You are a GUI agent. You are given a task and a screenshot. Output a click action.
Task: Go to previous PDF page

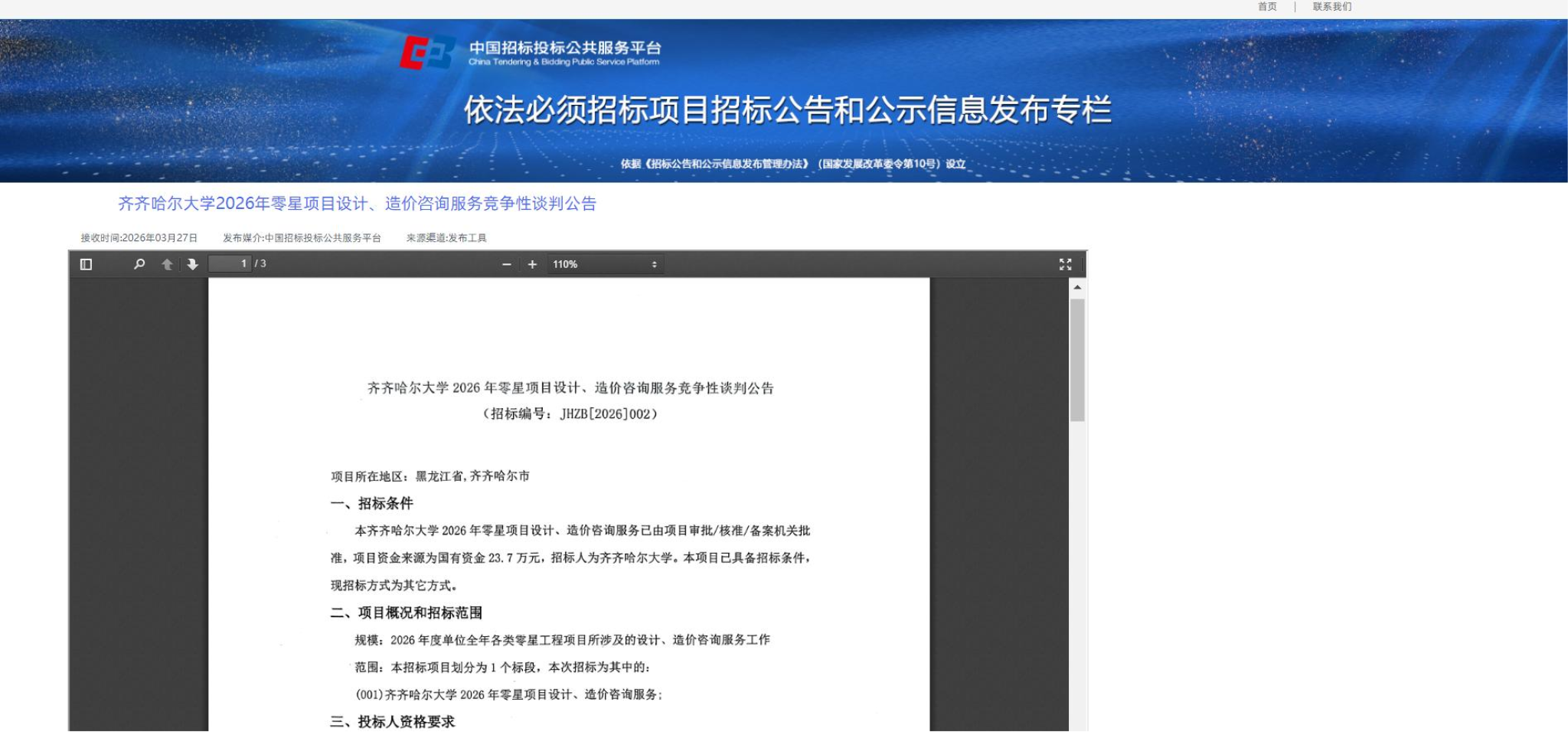[x=167, y=264]
